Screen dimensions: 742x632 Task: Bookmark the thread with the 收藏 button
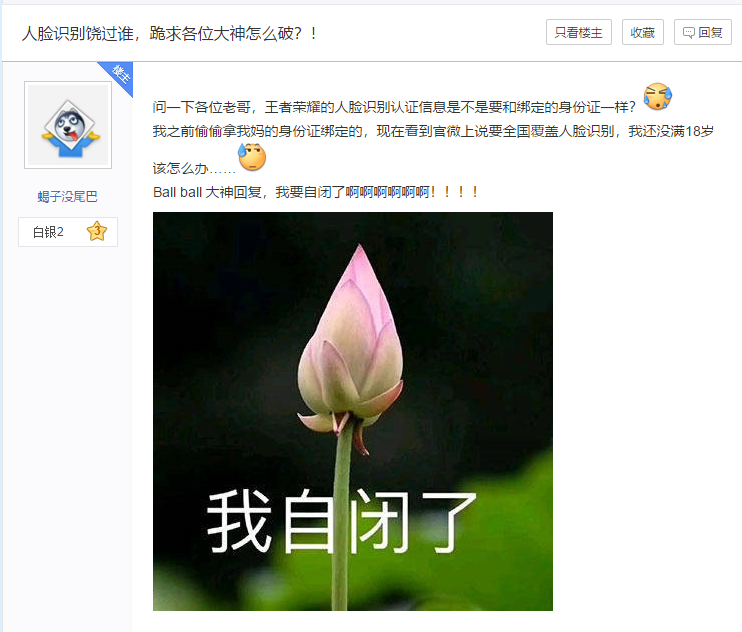pos(643,32)
